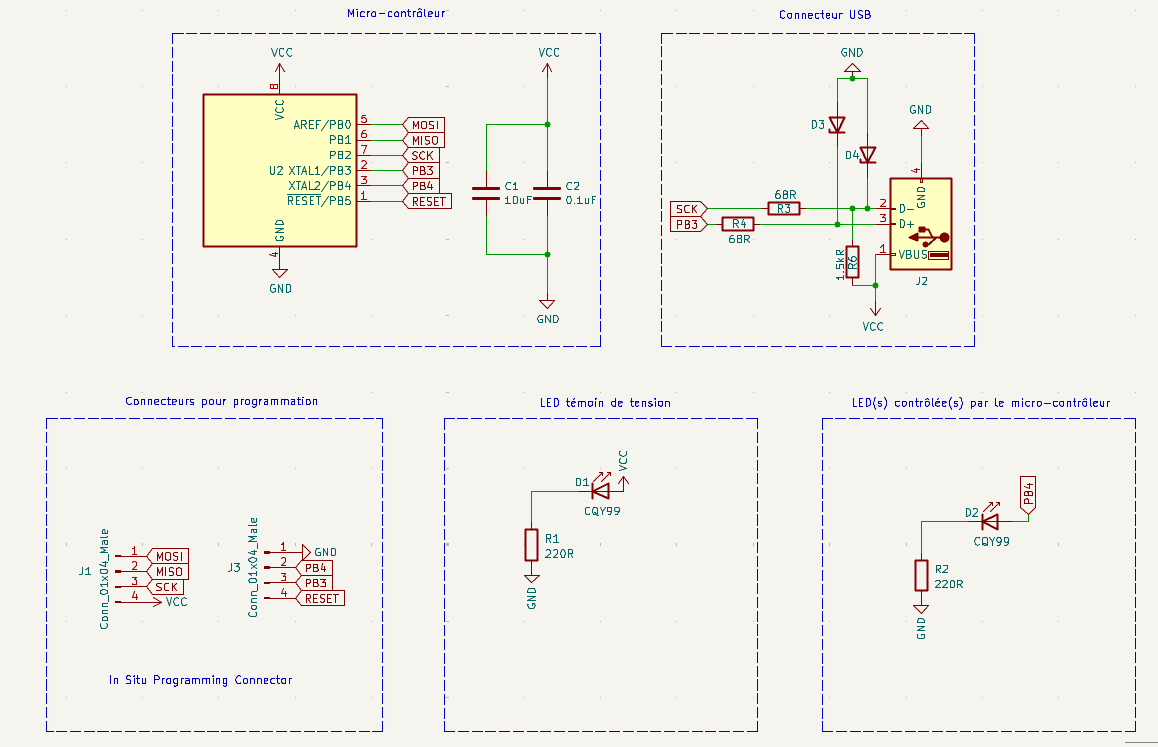Select the "In Situ Programming Connector" text
The width and height of the screenshot is (1158, 747).
(200, 680)
